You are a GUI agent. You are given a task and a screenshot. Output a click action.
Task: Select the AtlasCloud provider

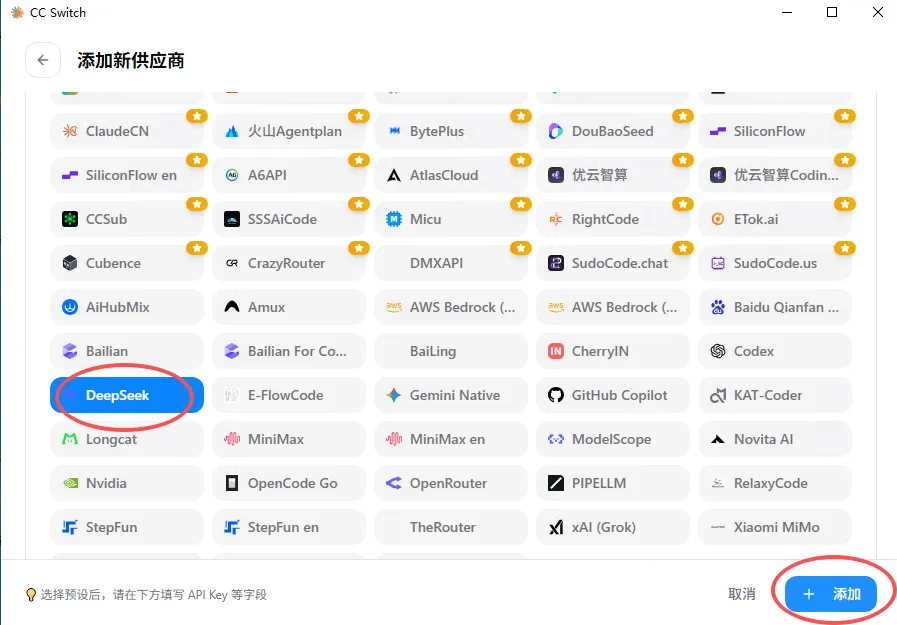coord(451,175)
